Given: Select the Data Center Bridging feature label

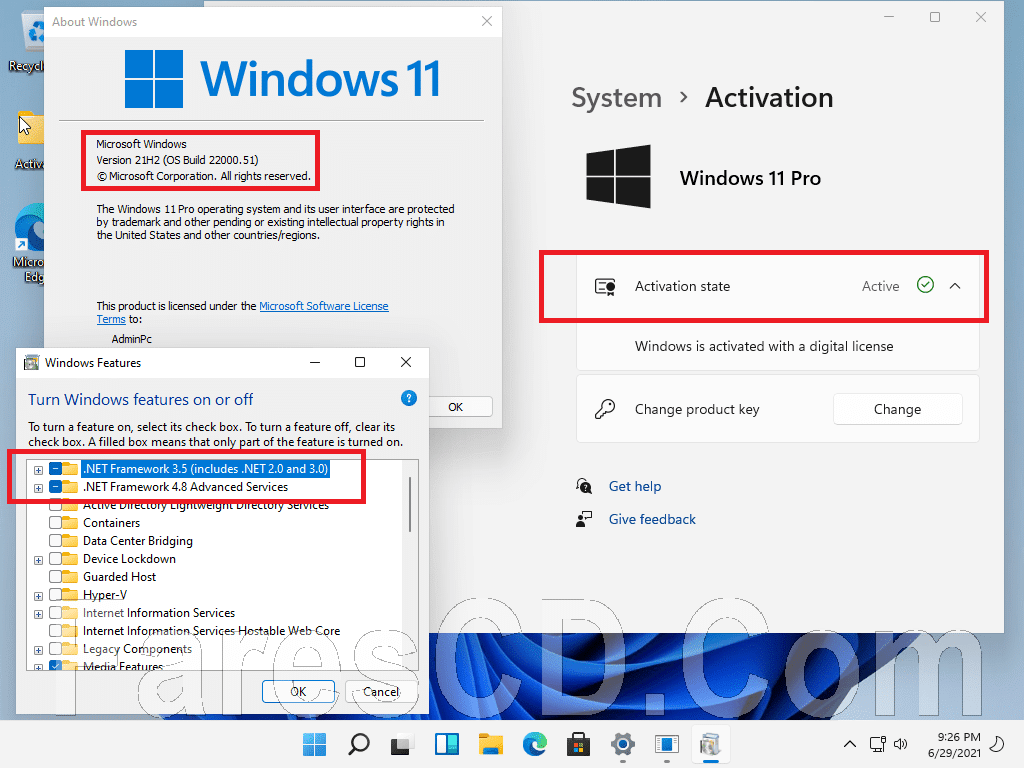Looking at the screenshot, I should click(138, 541).
